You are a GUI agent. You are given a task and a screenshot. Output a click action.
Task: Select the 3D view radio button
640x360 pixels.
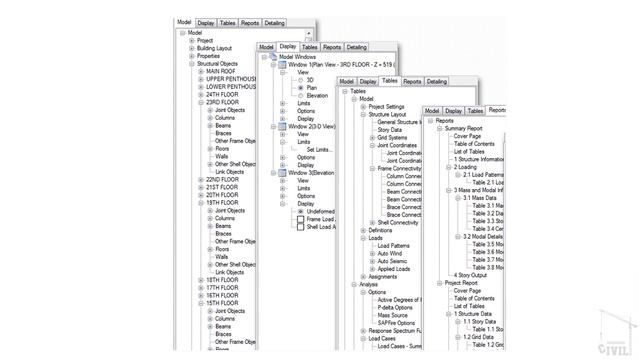301,80
